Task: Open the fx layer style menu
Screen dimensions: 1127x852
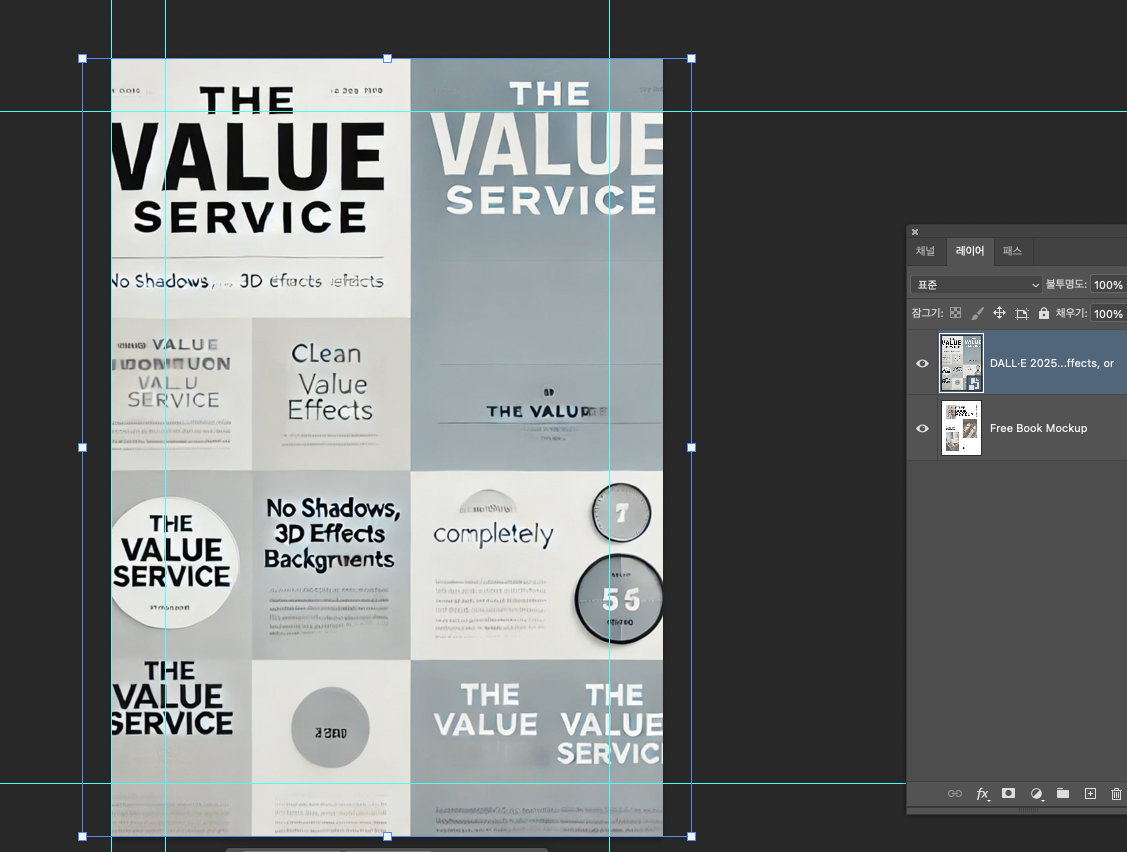Action: coord(983,794)
